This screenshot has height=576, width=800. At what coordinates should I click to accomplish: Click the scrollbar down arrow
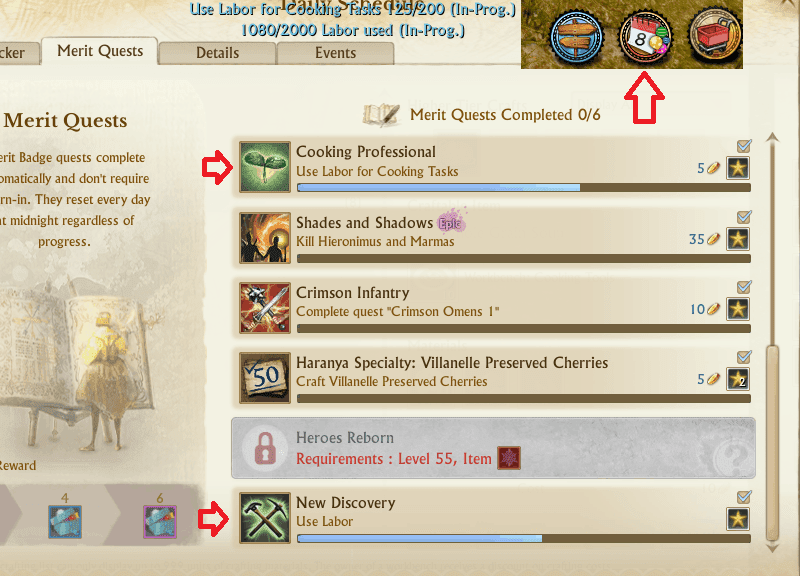click(x=772, y=548)
